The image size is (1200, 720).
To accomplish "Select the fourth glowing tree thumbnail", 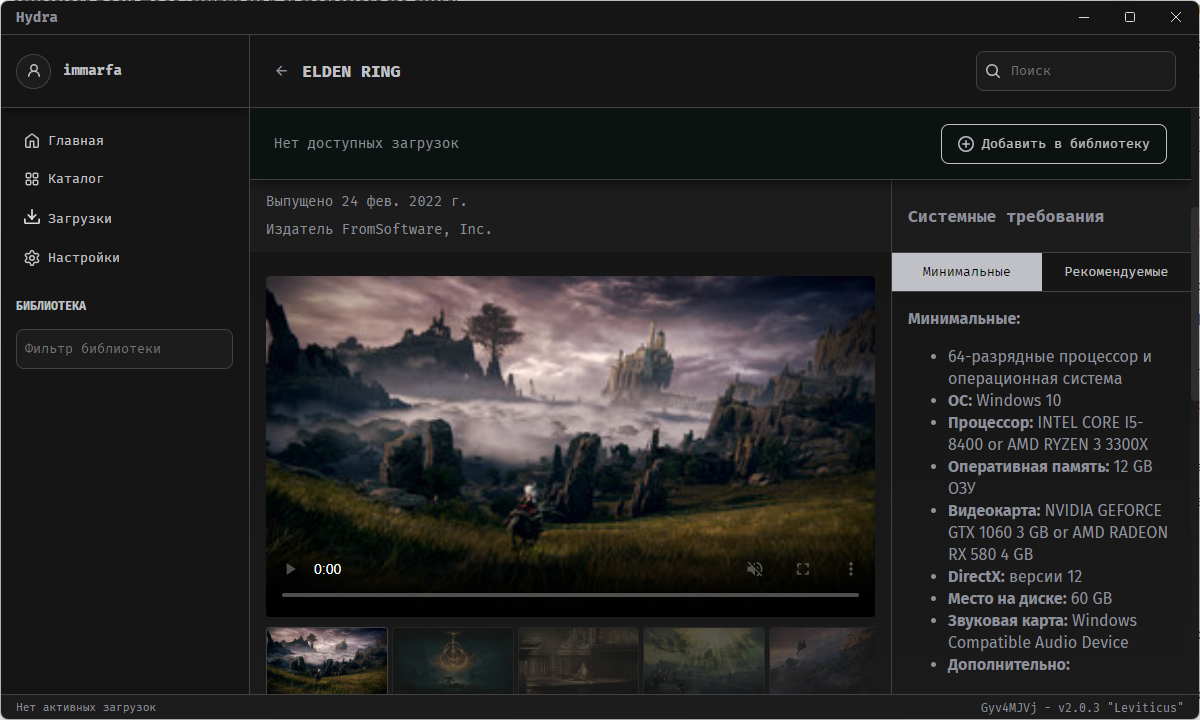I will [704, 661].
